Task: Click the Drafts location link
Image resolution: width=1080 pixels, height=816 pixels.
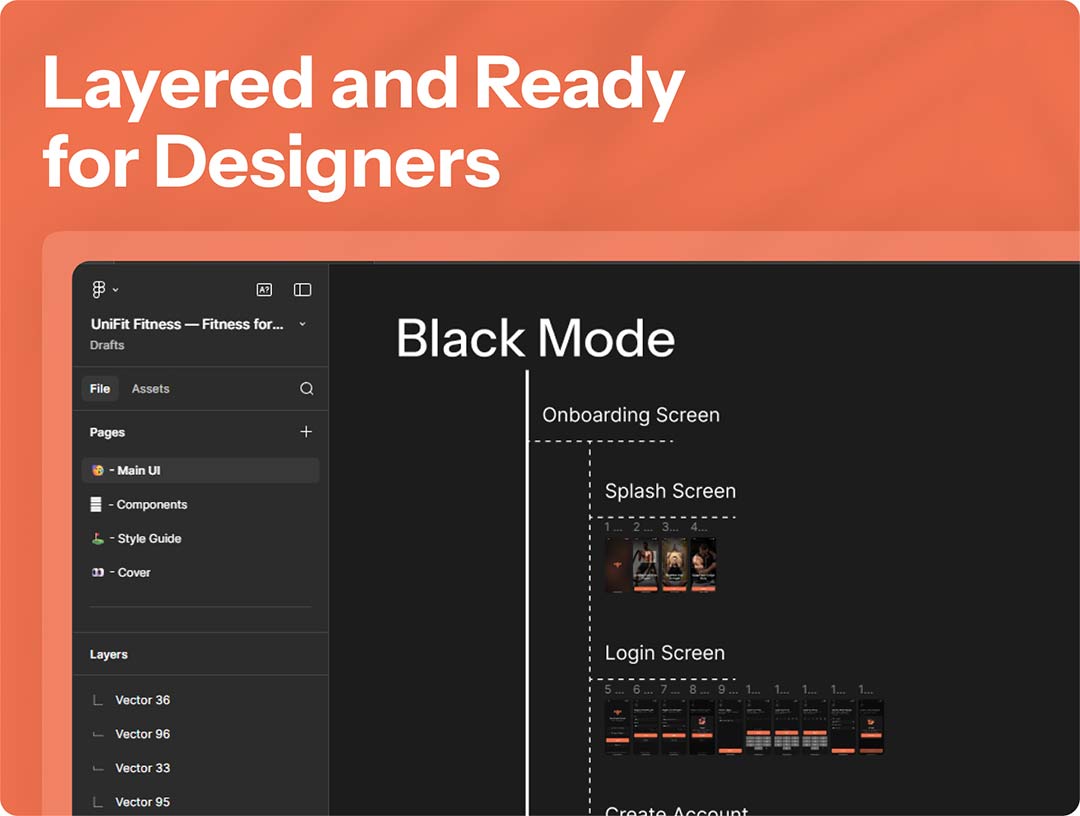Action: [x=107, y=345]
